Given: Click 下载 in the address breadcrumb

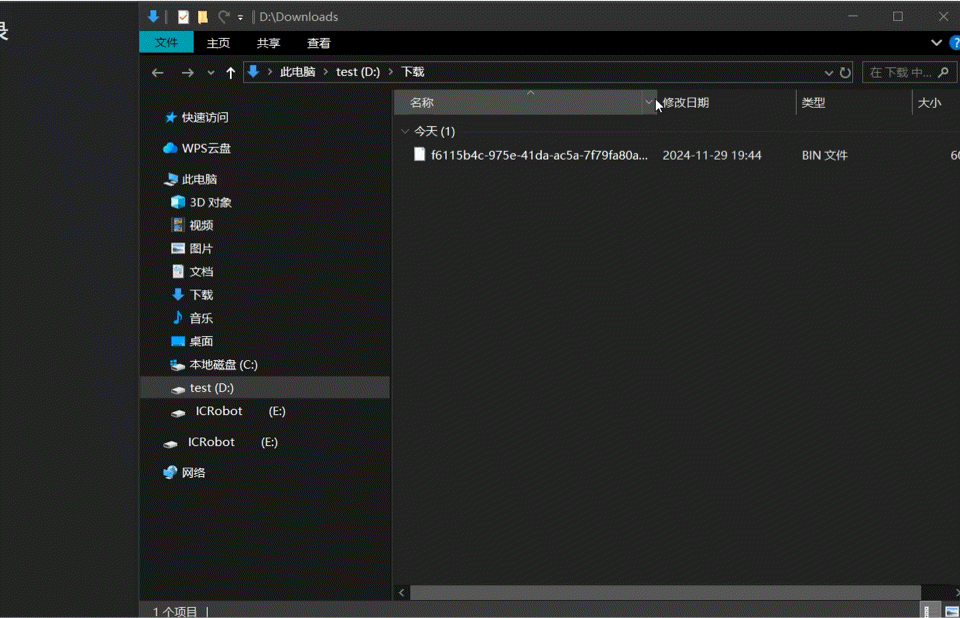Looking at the screenshot, I should (413, 72).
